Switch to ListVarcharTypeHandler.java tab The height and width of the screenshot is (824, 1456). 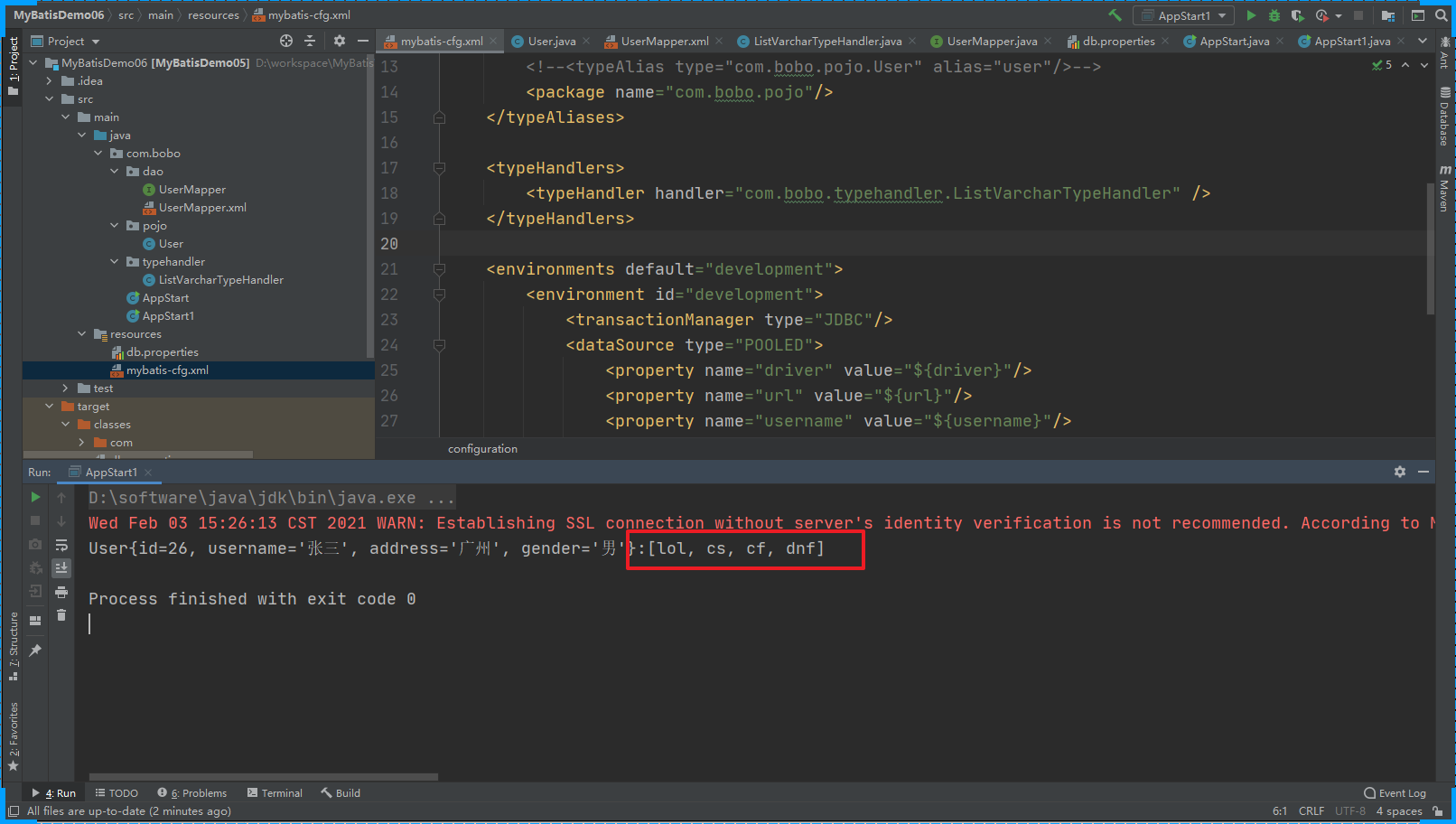pyautogui.click(x=826, y=41)
